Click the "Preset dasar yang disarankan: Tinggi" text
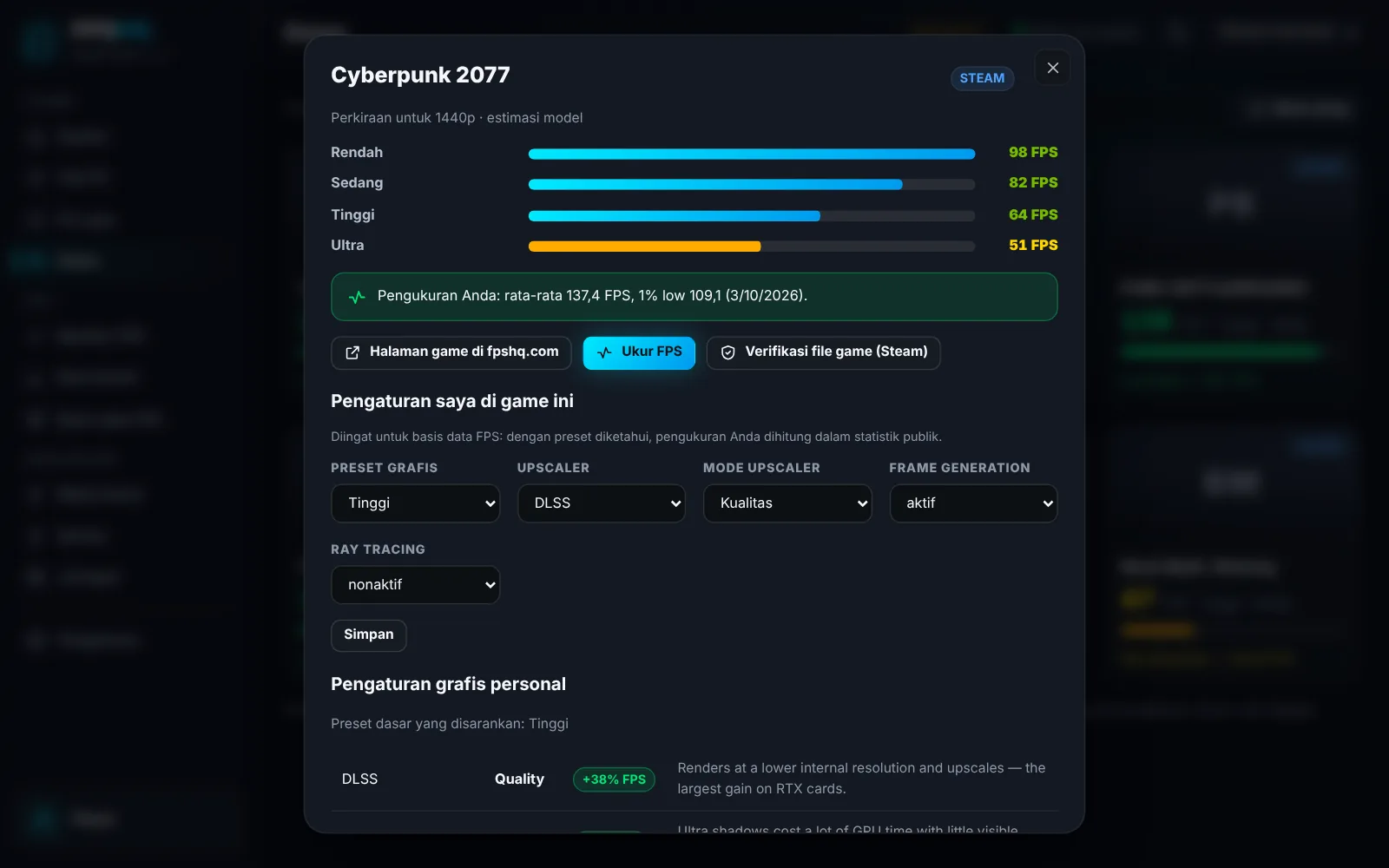Image resolution: width=1389 pixels, height=868 pixels. click(x=450, y=724)
